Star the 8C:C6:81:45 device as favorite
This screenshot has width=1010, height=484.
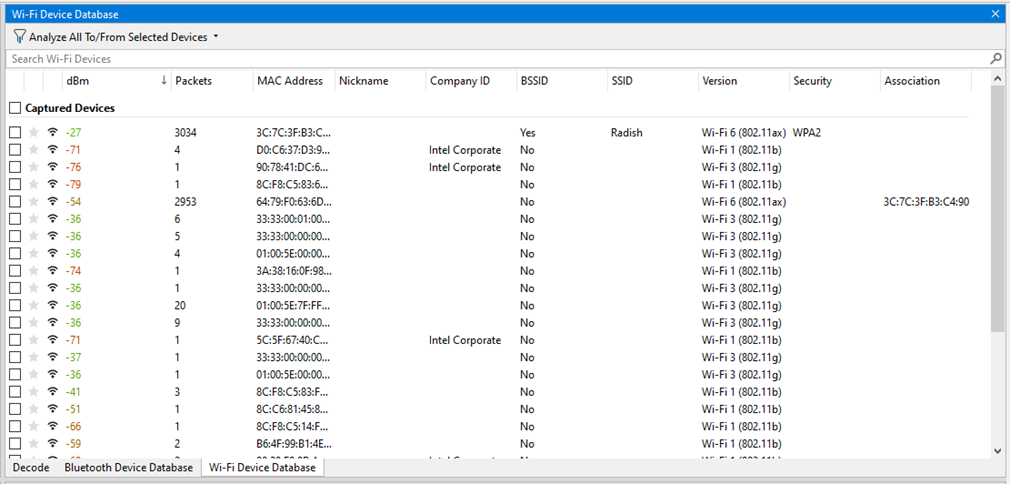(x=33, y=409)
